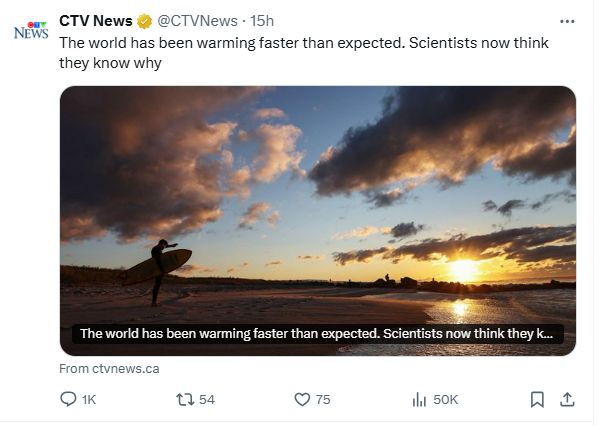Click the CTV News profile avatar
The height and width of the screenshot is (426, 615).
31,31
